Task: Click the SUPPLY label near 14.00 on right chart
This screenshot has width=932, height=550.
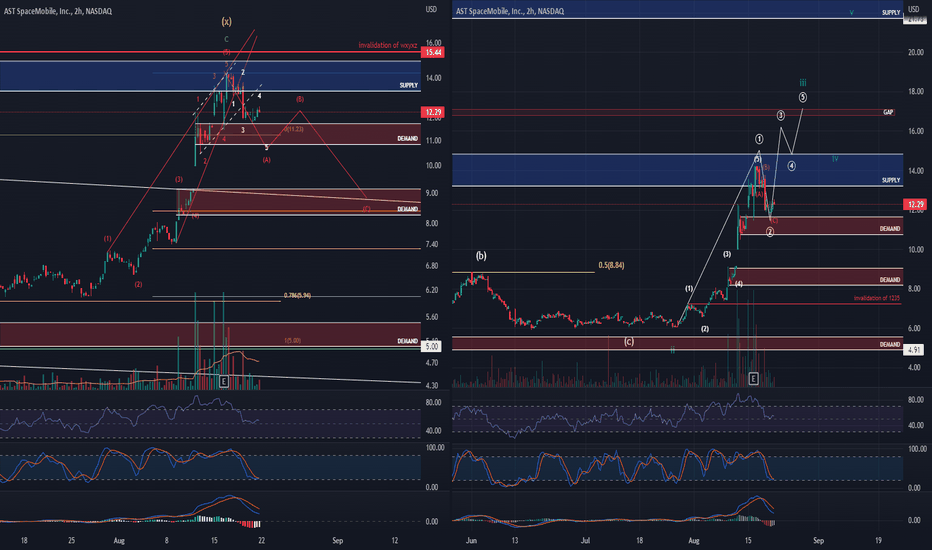Action: (890, 180)
